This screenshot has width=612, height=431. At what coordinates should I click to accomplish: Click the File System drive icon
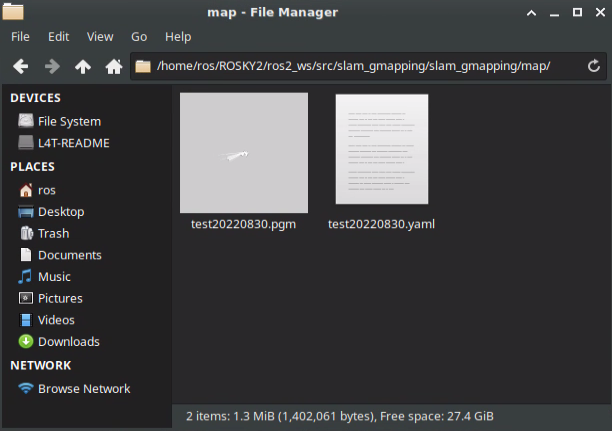coord(26,121)
